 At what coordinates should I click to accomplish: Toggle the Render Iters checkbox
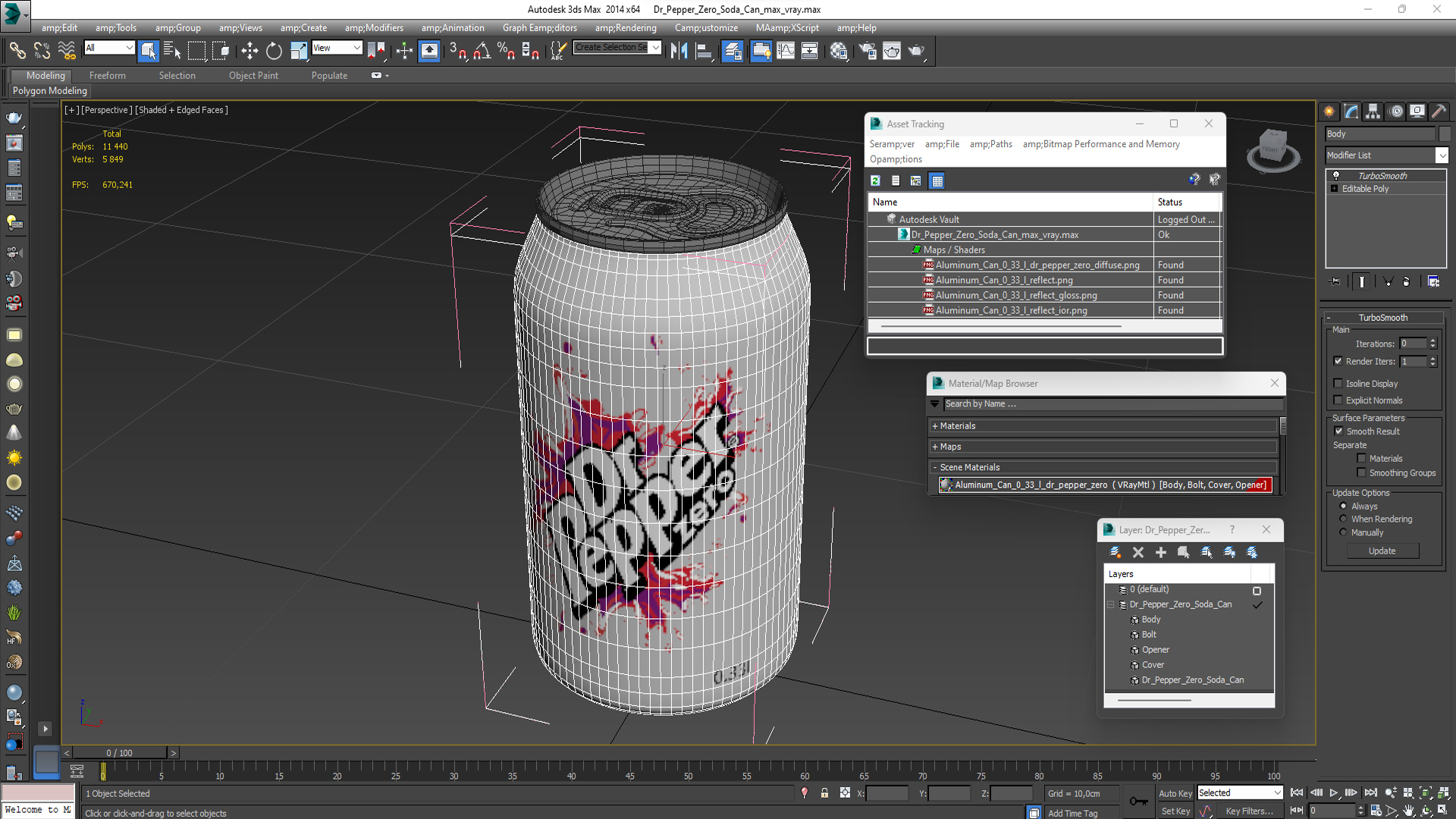(1338, 361)
